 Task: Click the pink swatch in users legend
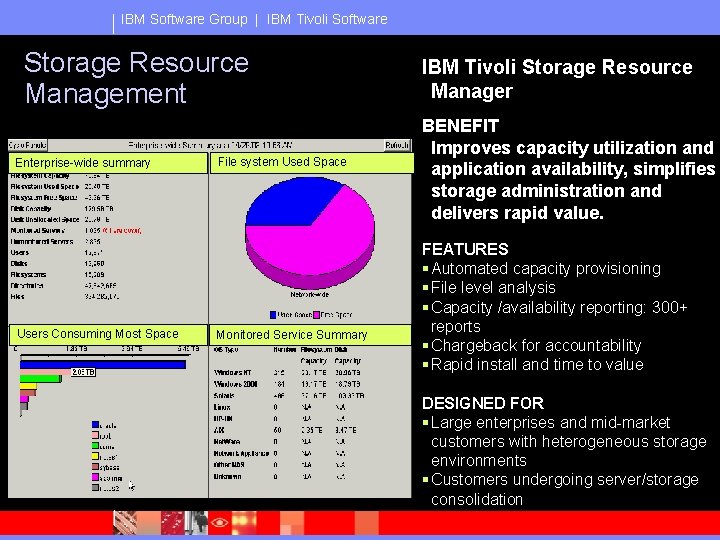pos(95,436)
